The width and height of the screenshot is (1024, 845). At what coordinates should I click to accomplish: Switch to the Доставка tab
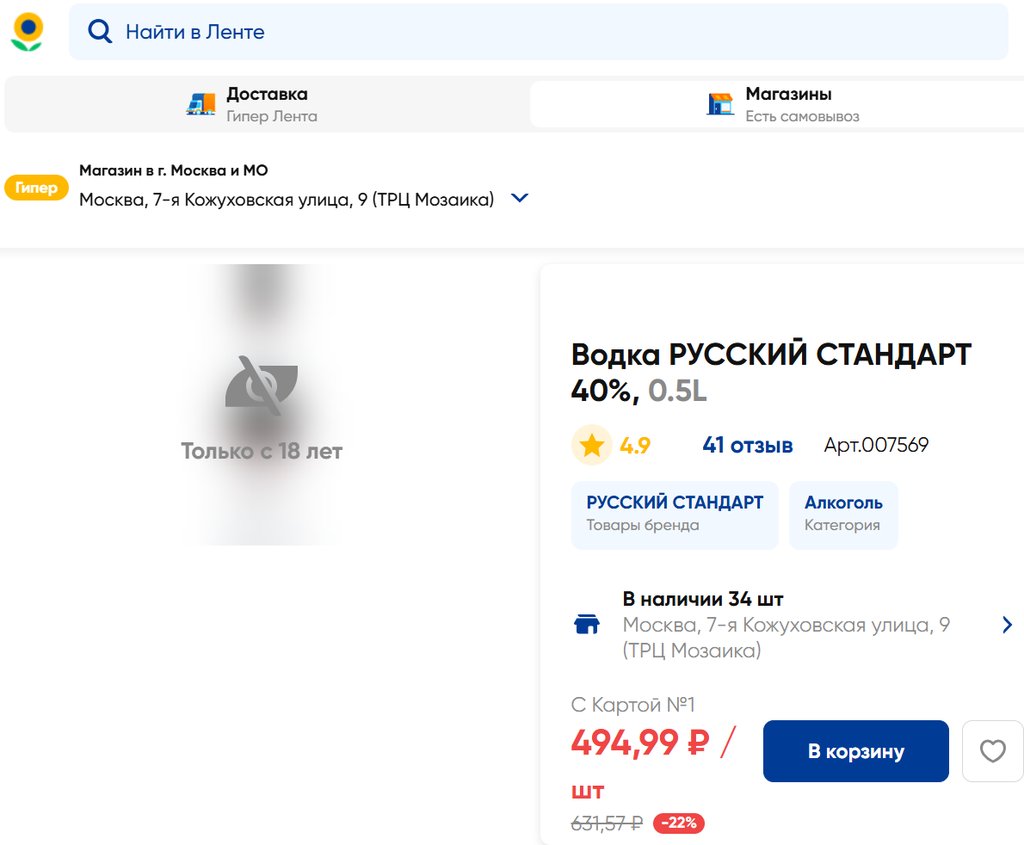point(267,104)
